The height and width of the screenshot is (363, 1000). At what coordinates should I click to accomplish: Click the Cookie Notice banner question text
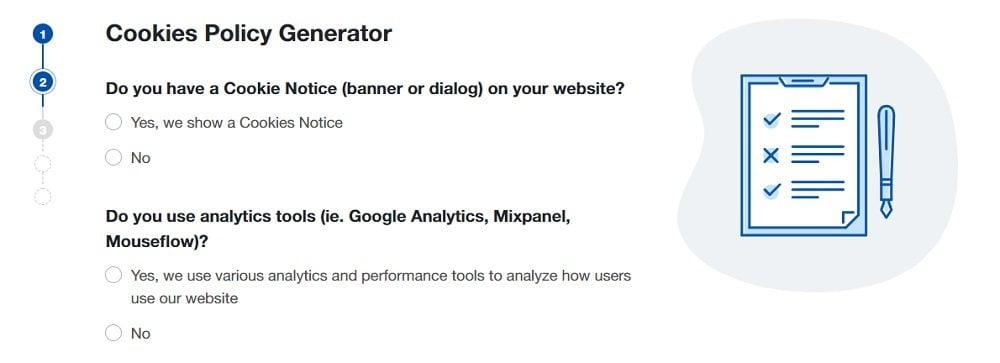pyautogui.click(x=365, y=88)
